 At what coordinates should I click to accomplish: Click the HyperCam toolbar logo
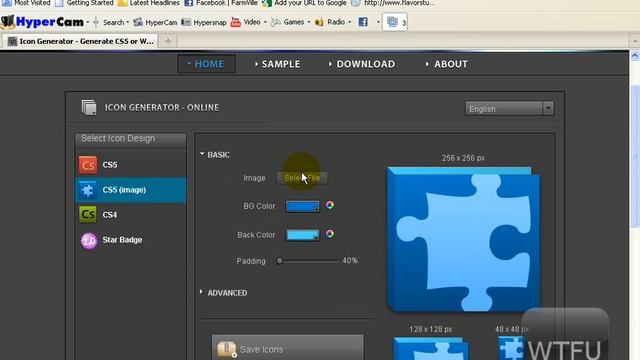[43, 22]
